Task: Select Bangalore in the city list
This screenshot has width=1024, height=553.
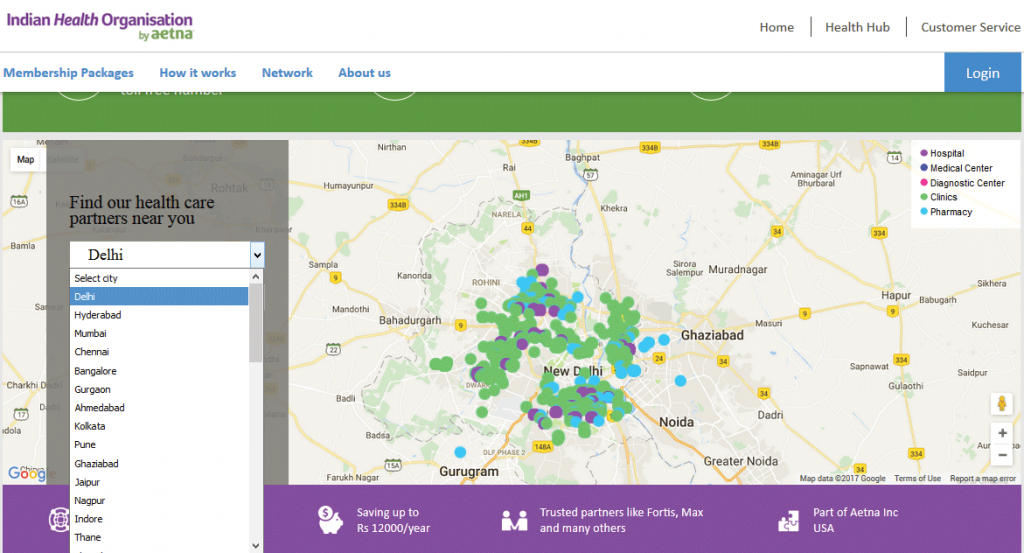Action: pyautogui.click(x=159, y=371)
